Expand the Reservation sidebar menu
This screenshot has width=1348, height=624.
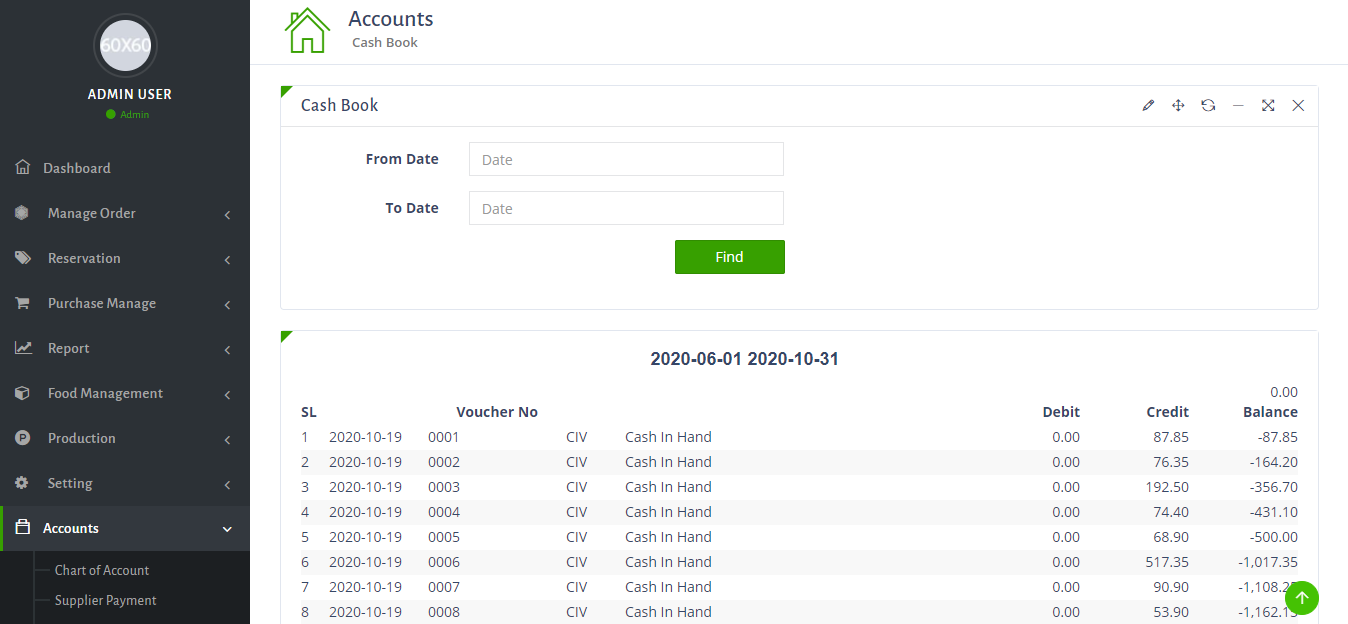click(84, 258)
